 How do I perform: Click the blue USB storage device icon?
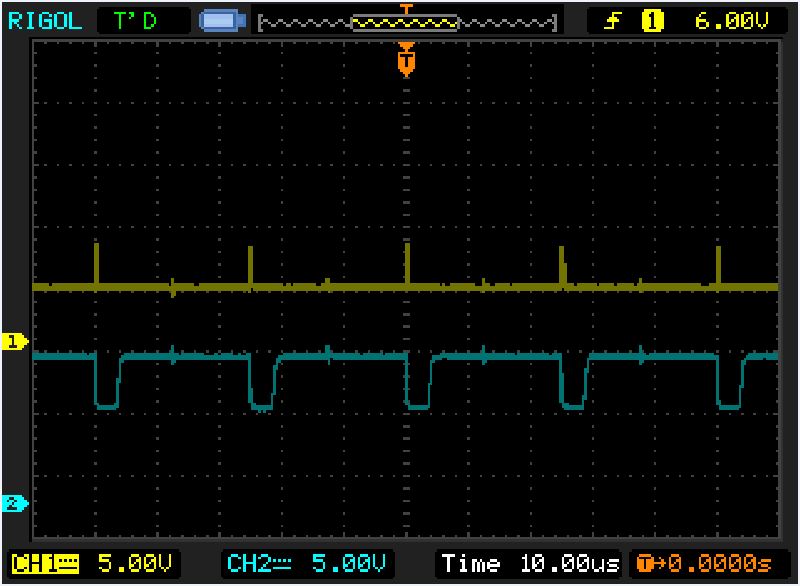point(222,21)
